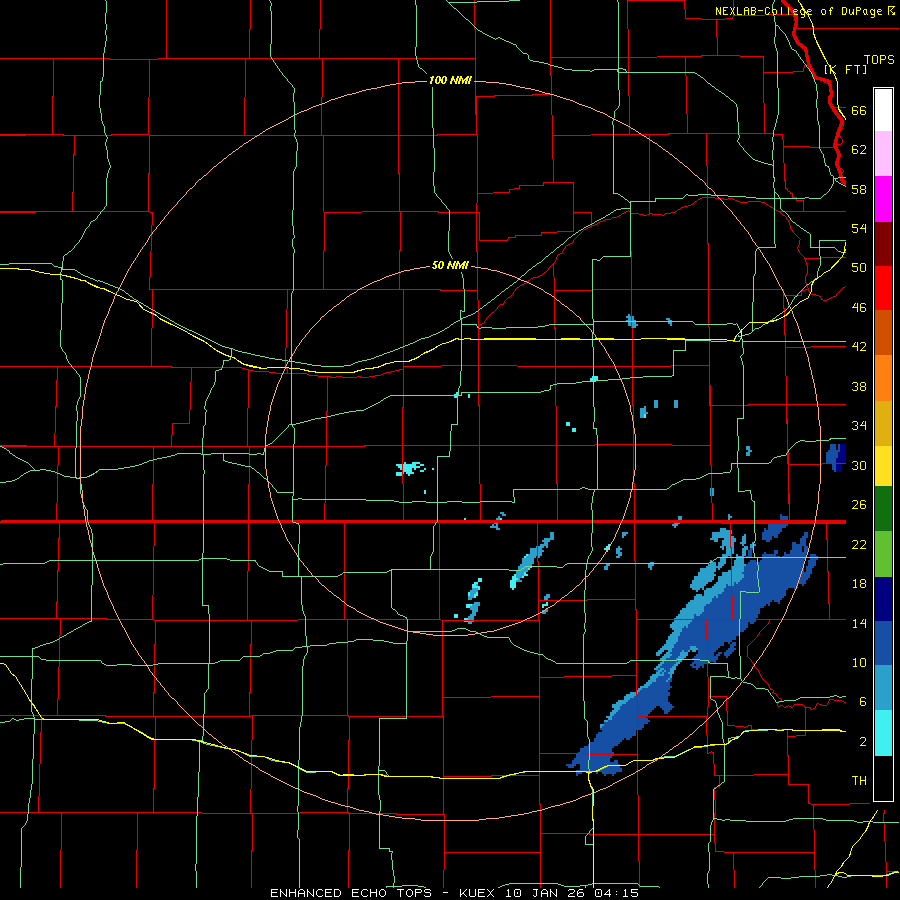
Task: Click the '30' legend value
Action: point(859,465)
